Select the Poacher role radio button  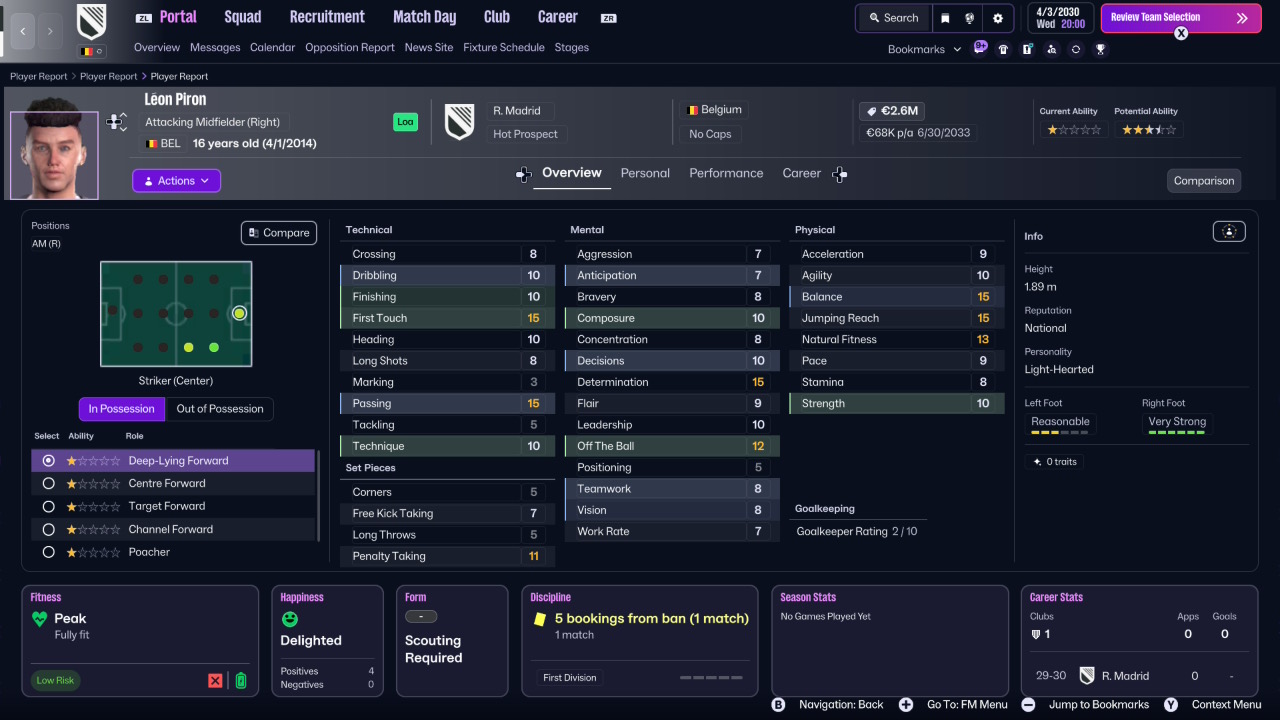[48, 552]
